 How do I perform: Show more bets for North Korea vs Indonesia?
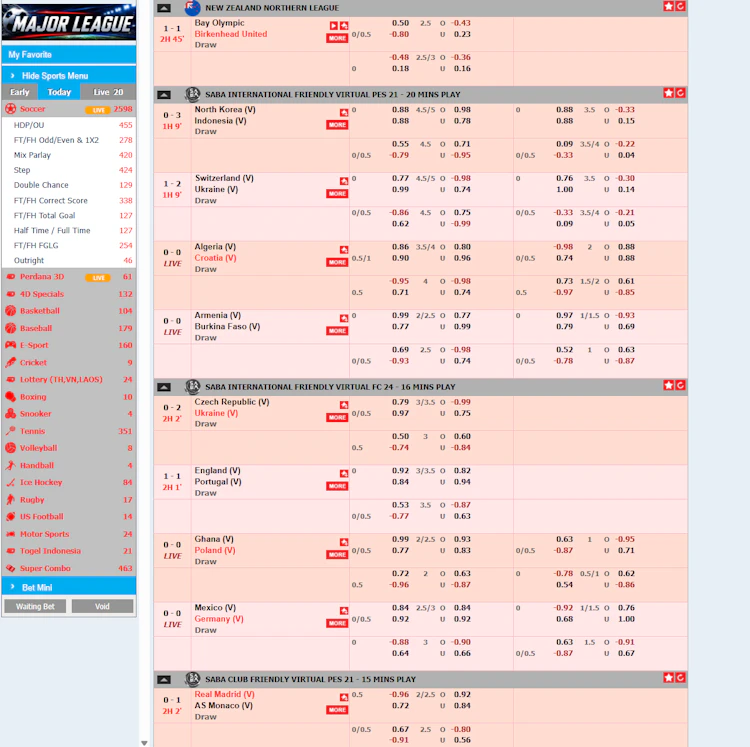[337, 125]
